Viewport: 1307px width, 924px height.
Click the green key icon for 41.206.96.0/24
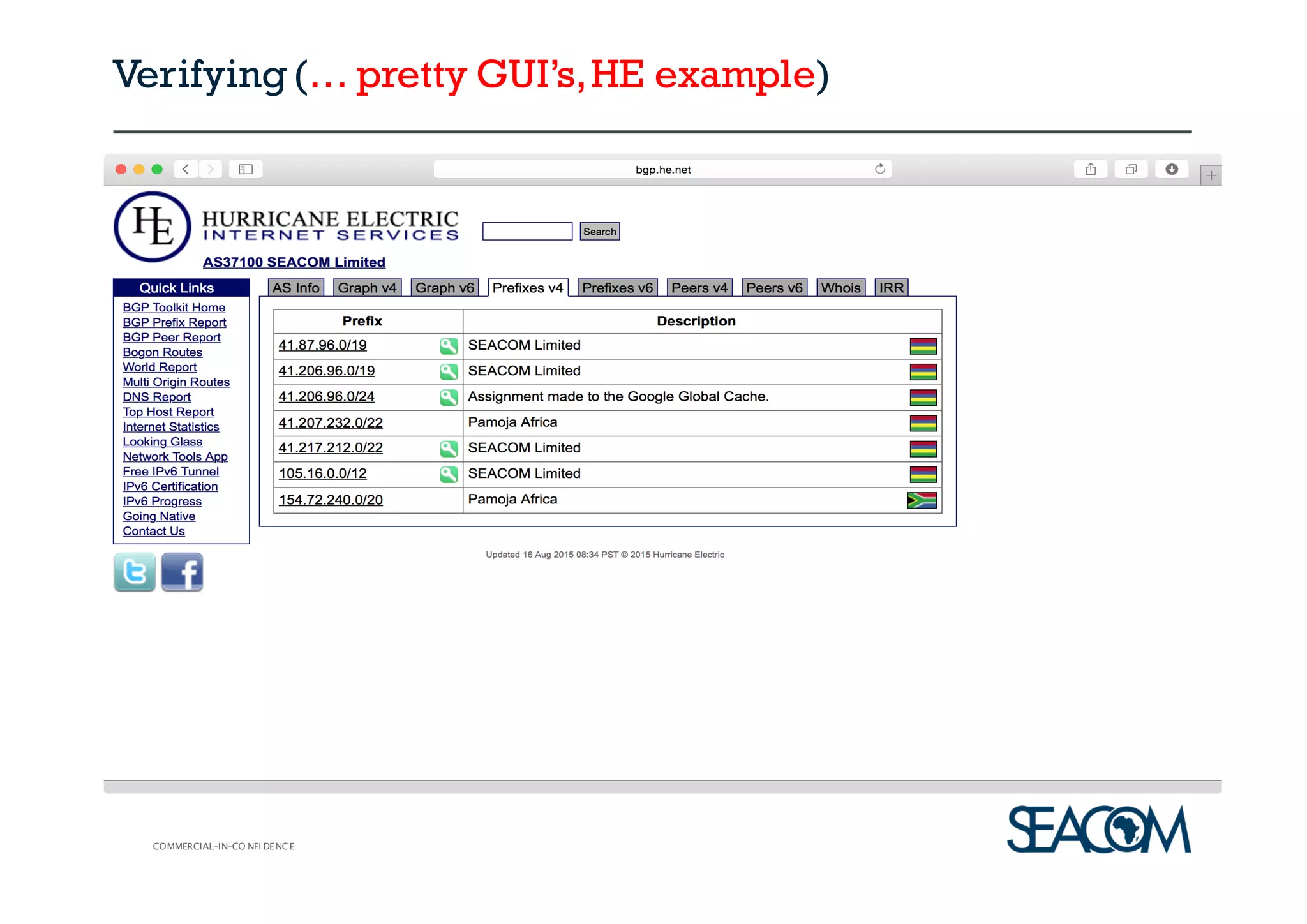[449, 397]
